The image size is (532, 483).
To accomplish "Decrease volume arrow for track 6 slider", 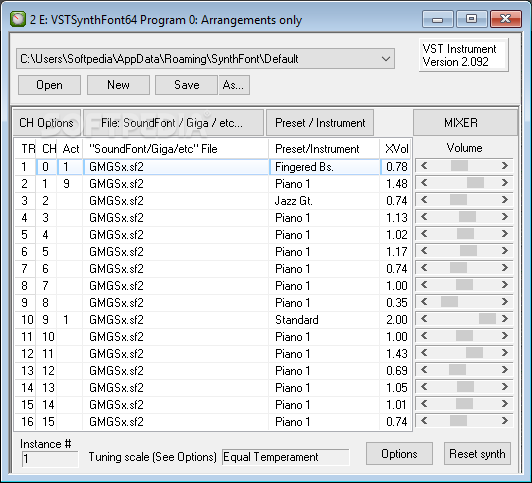I will pyautogui.click(x=424, y=251).
